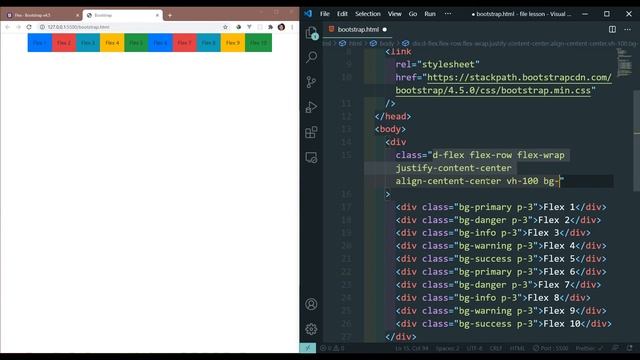Click the unsaved dot on the bootstrap.html tab
The width and height of the screenshot is (640, 360).
click(384, 29)
